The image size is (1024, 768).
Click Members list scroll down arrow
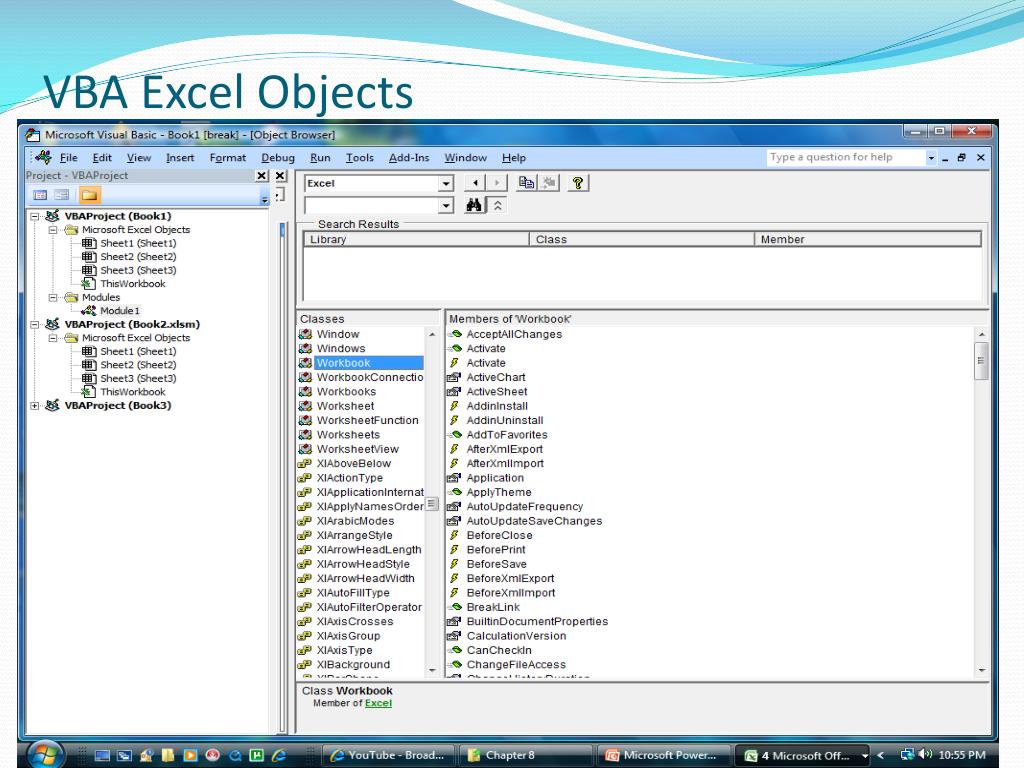(x=981, y=670)
